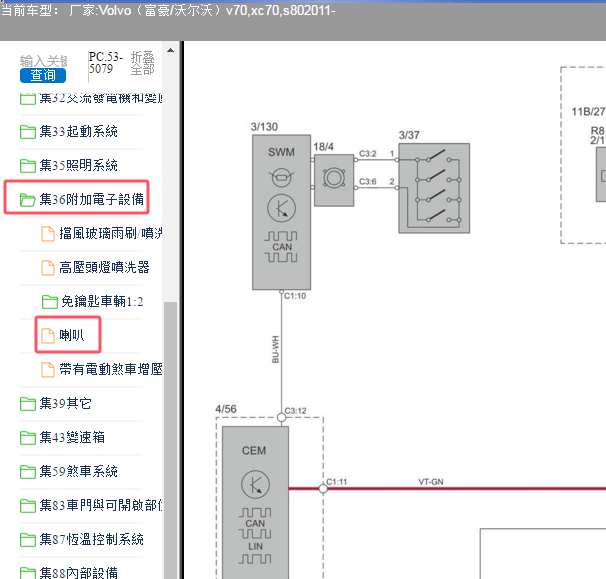This screenshot has height=579, width=606.
Task: Expand folder 集59煞車系統
Action: (x=78, y=471)
